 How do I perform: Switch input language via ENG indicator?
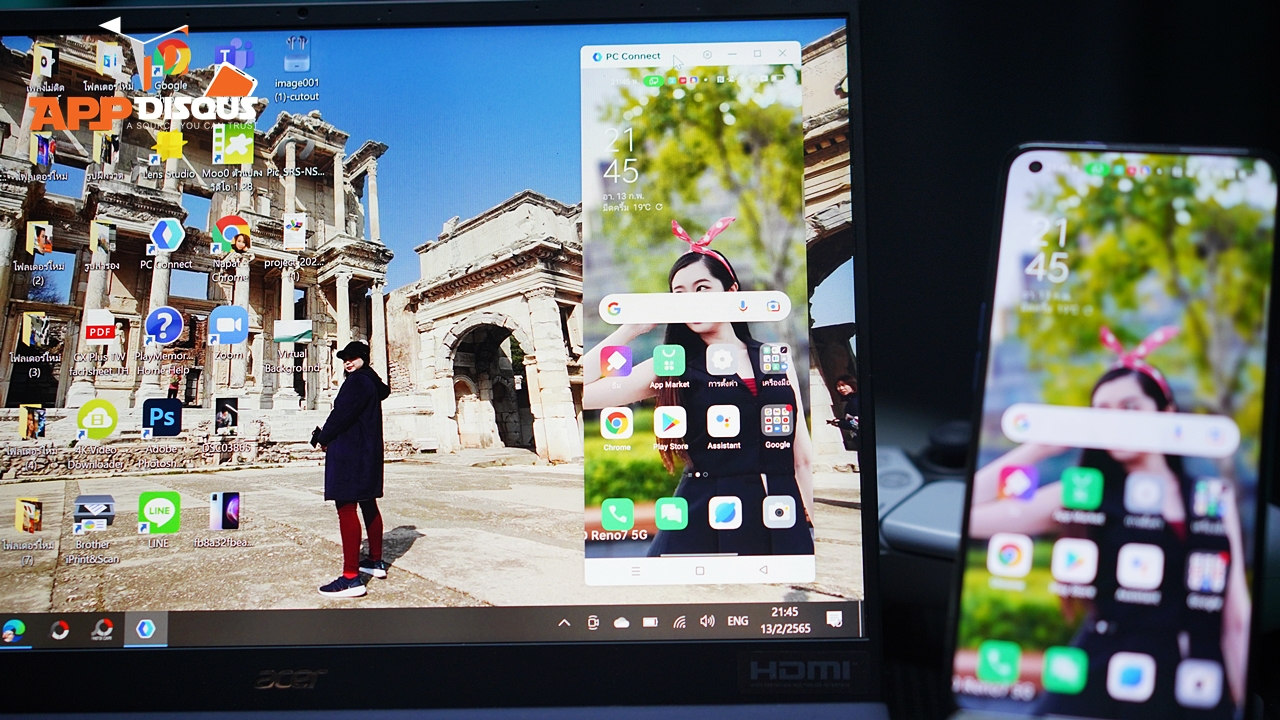[x=737, y=621]
